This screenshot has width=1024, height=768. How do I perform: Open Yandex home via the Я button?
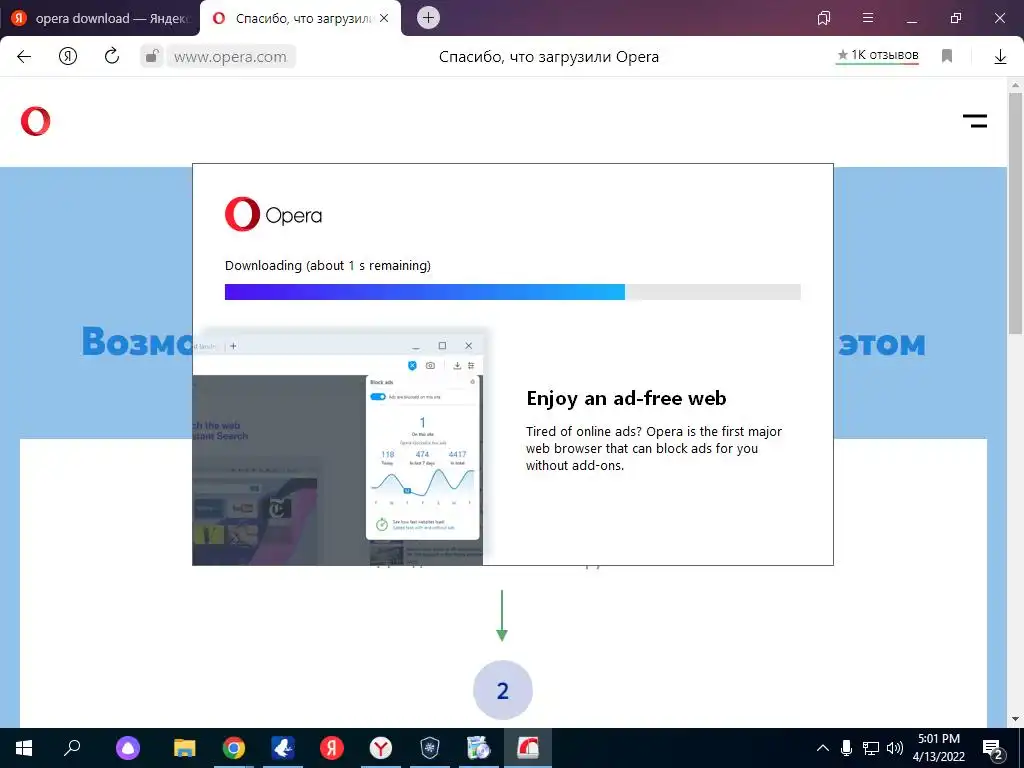pyautogui.click(x=68, y=57)
